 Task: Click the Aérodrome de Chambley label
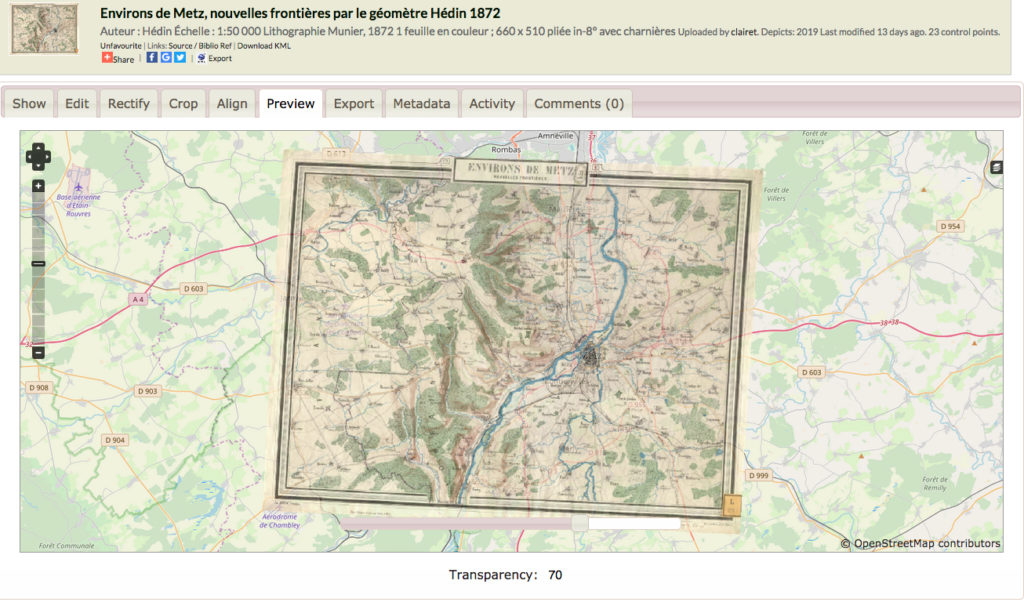(x=280, y=520)
